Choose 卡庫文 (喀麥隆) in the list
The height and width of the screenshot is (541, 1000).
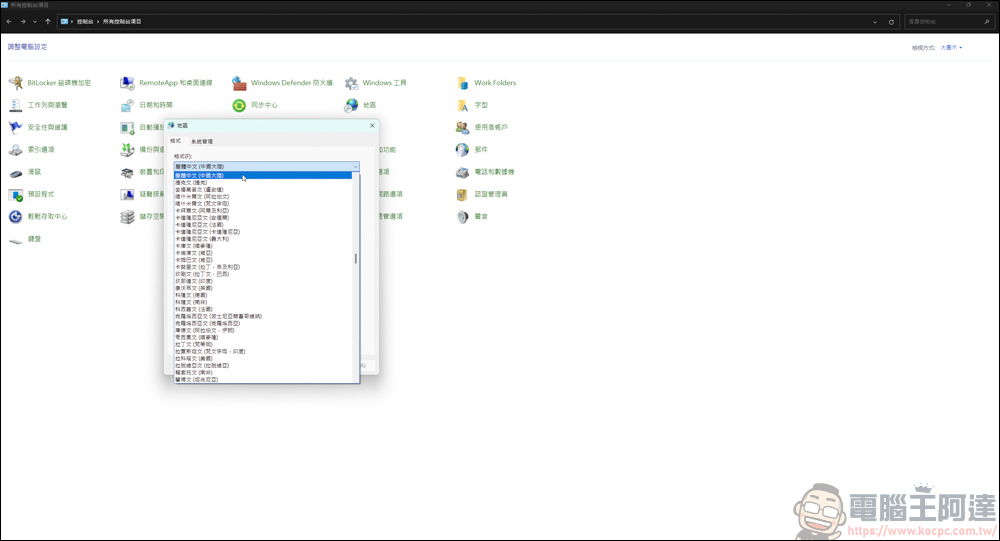[x=263, y=246]
